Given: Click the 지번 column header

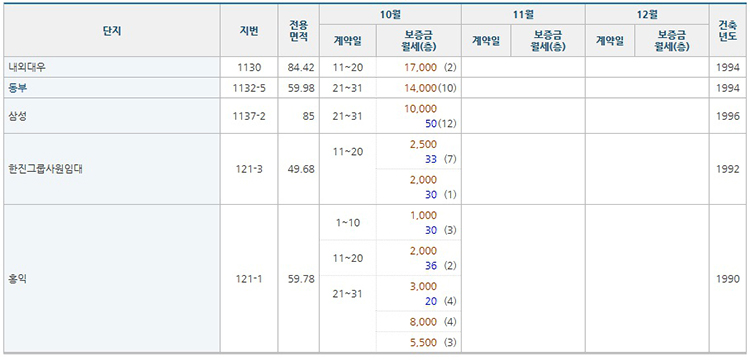Looking at the screenshot, I should click(x=249, y=31).
